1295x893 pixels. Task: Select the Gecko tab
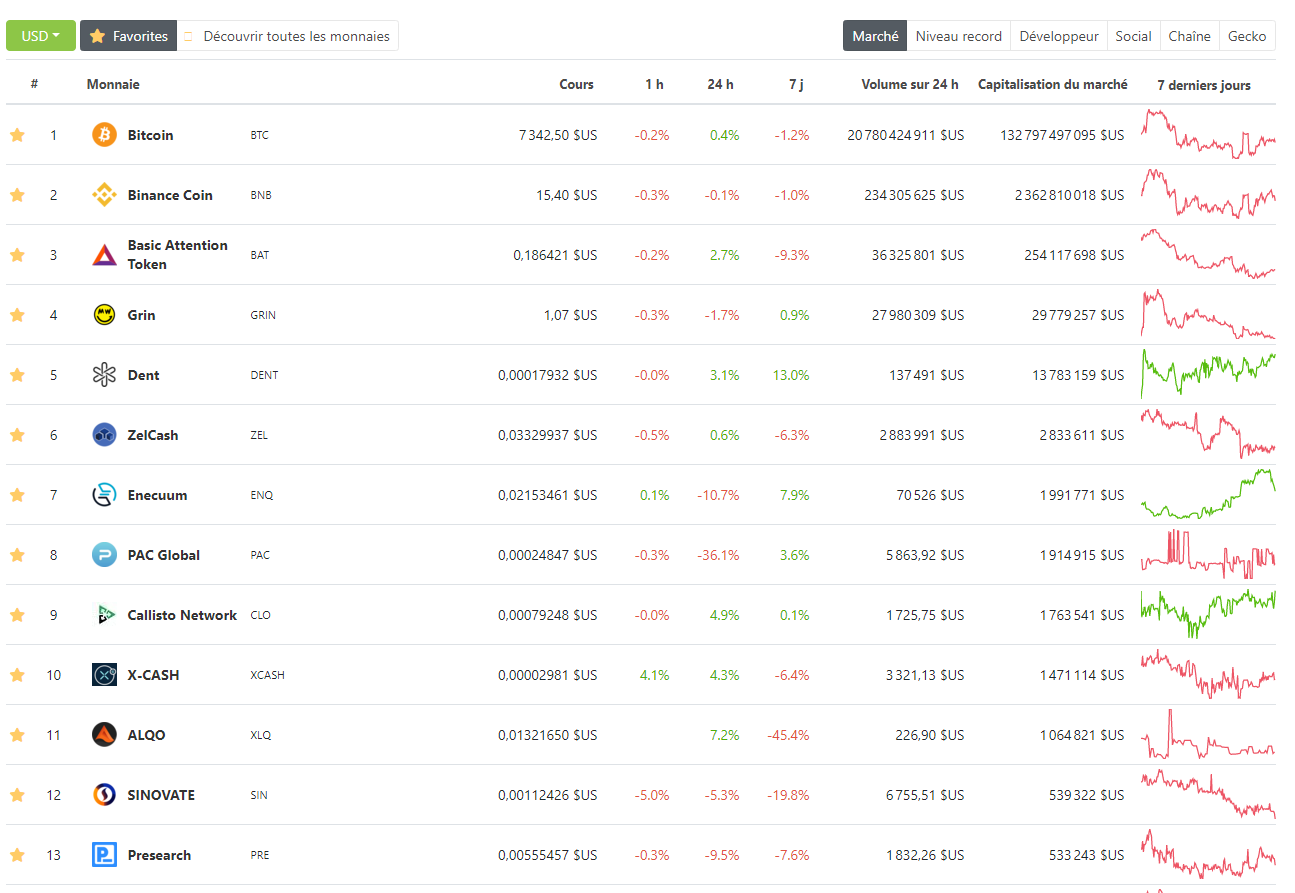[x=1247, y=36]
